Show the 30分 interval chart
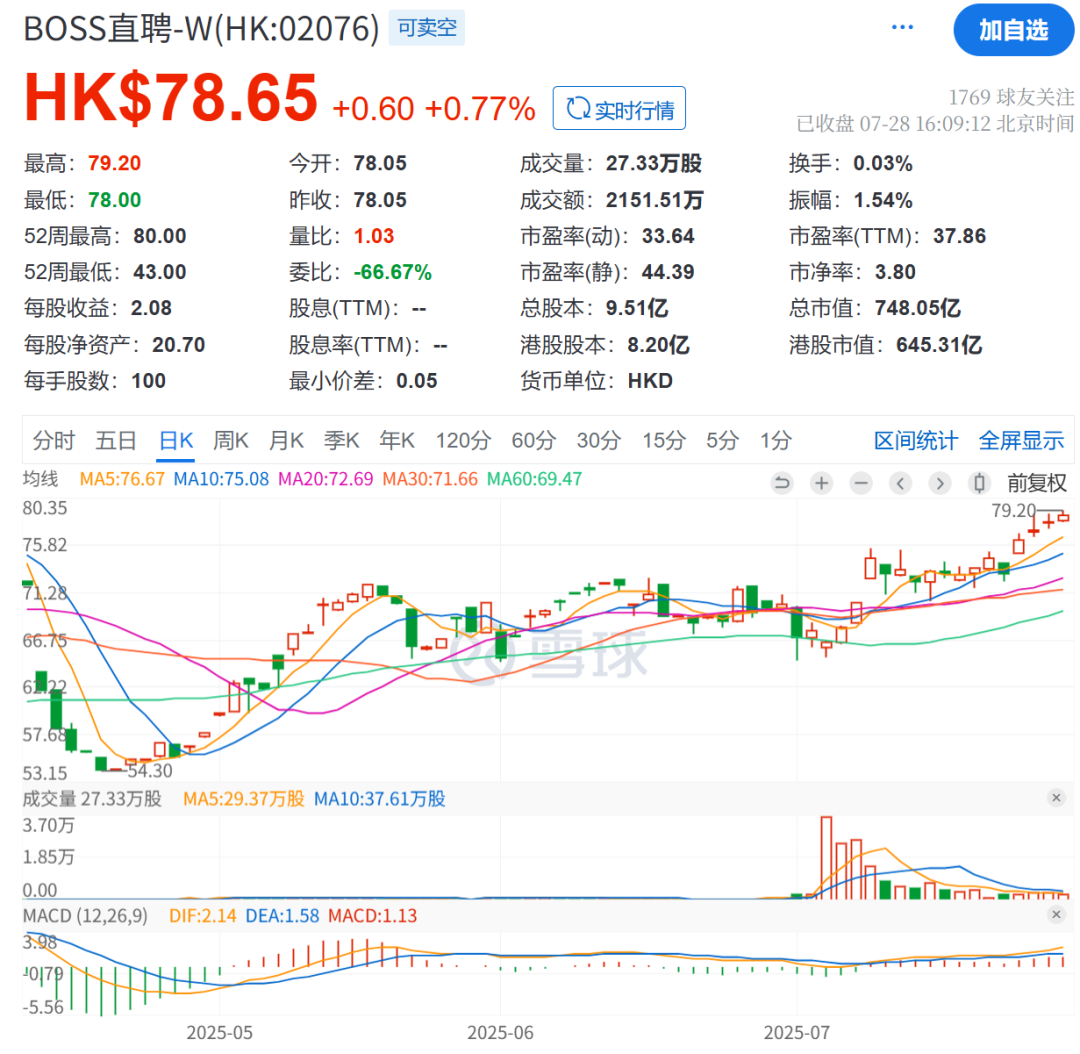Image resolution: width=1080 pixels, height=1054 pixels. click(599, 440)
